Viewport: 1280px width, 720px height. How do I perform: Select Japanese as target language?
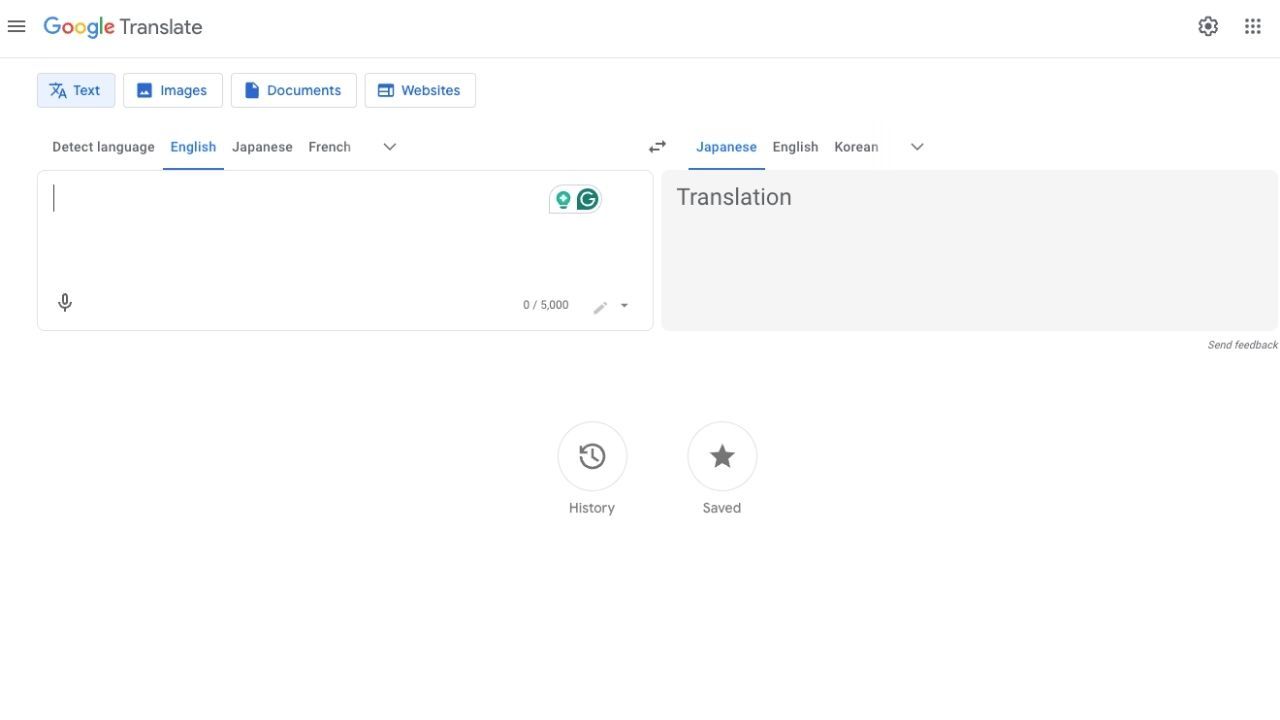[726, 147]
